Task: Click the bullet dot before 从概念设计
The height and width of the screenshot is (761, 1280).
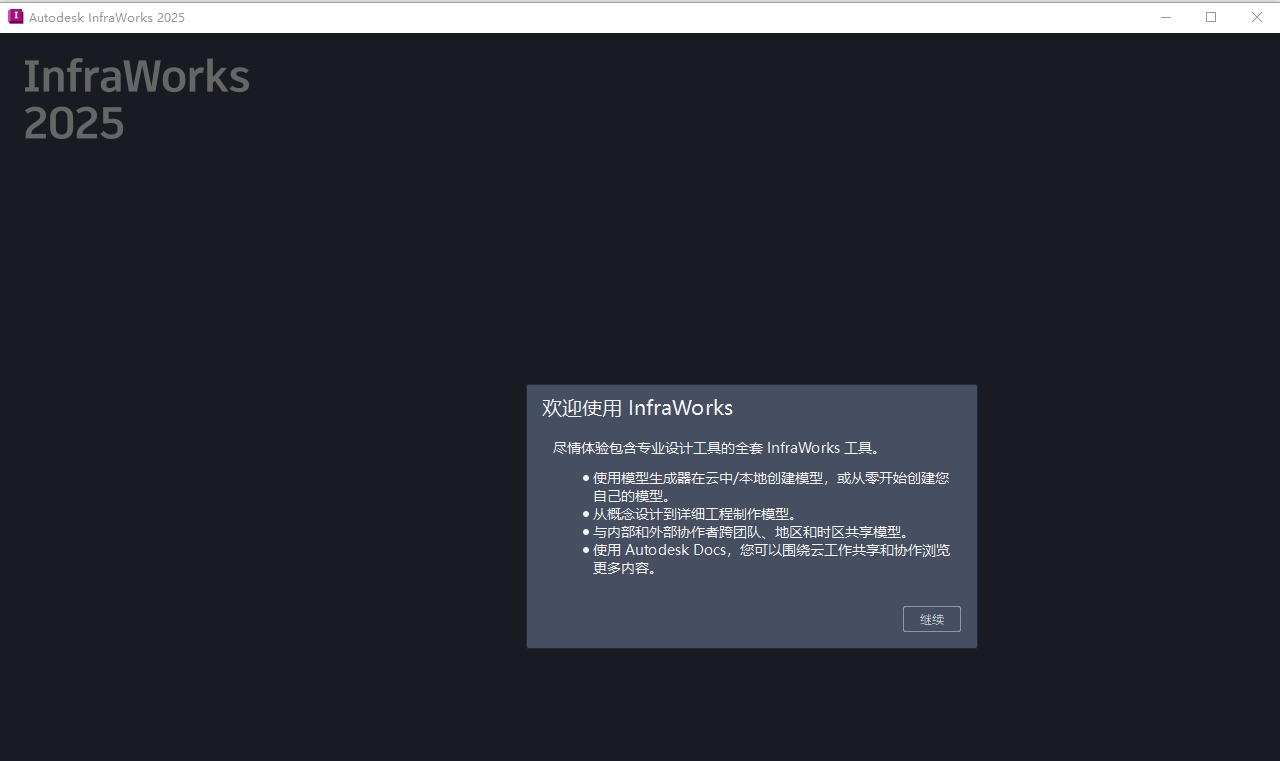Action: coord(586,514)
